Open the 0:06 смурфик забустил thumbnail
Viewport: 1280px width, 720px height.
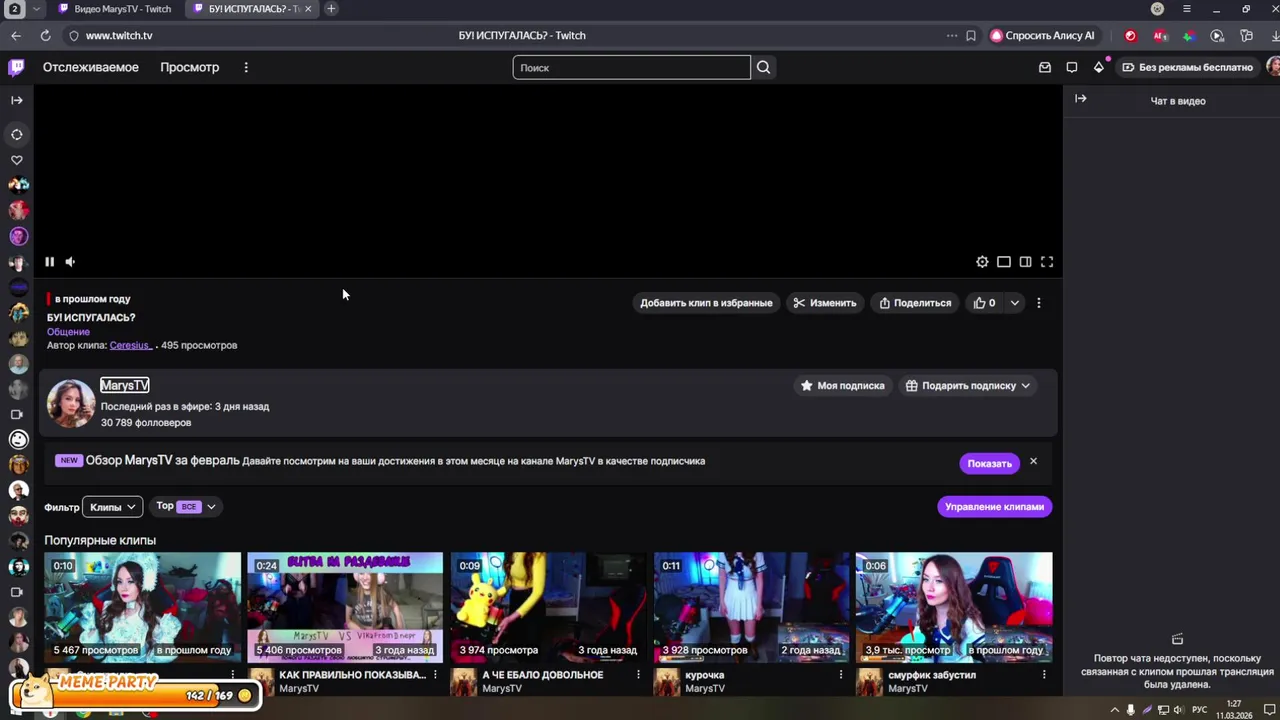pyautogui.click(x=954, y=607)
